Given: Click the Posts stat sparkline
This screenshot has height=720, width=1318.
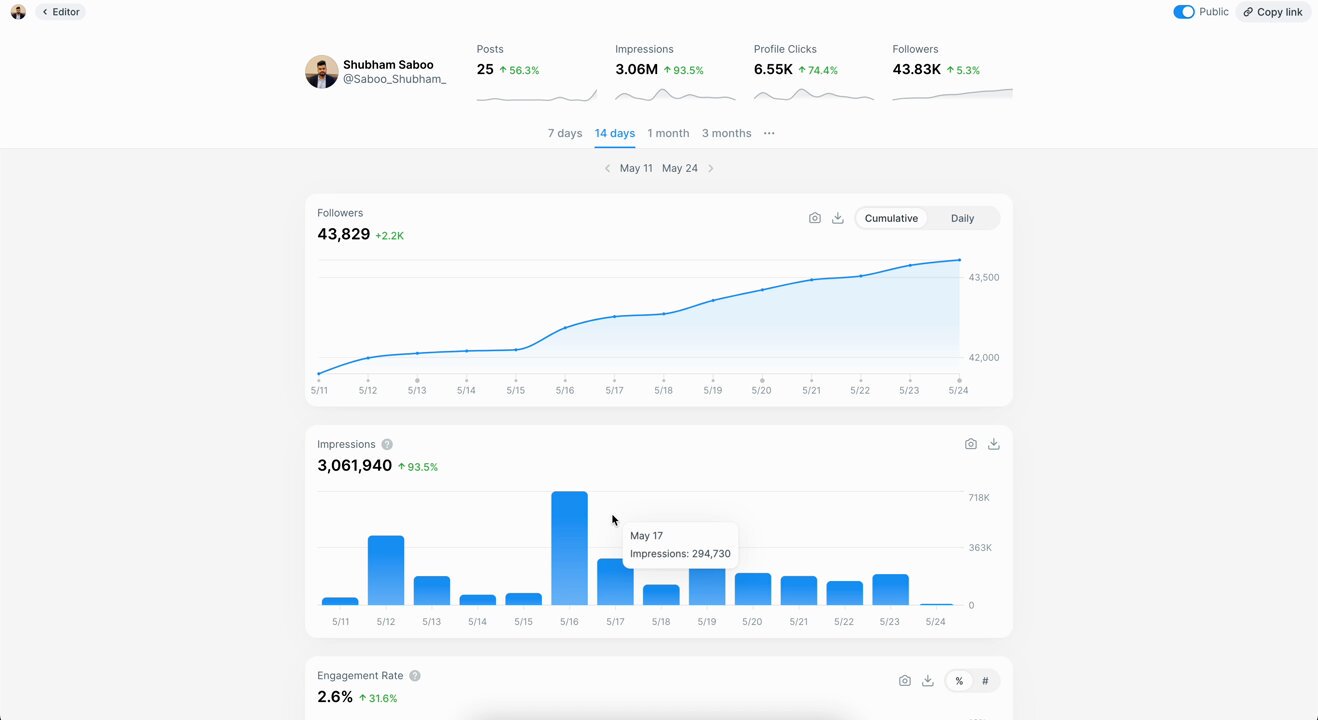Looking at the screenshot, I should coord(537,94).
